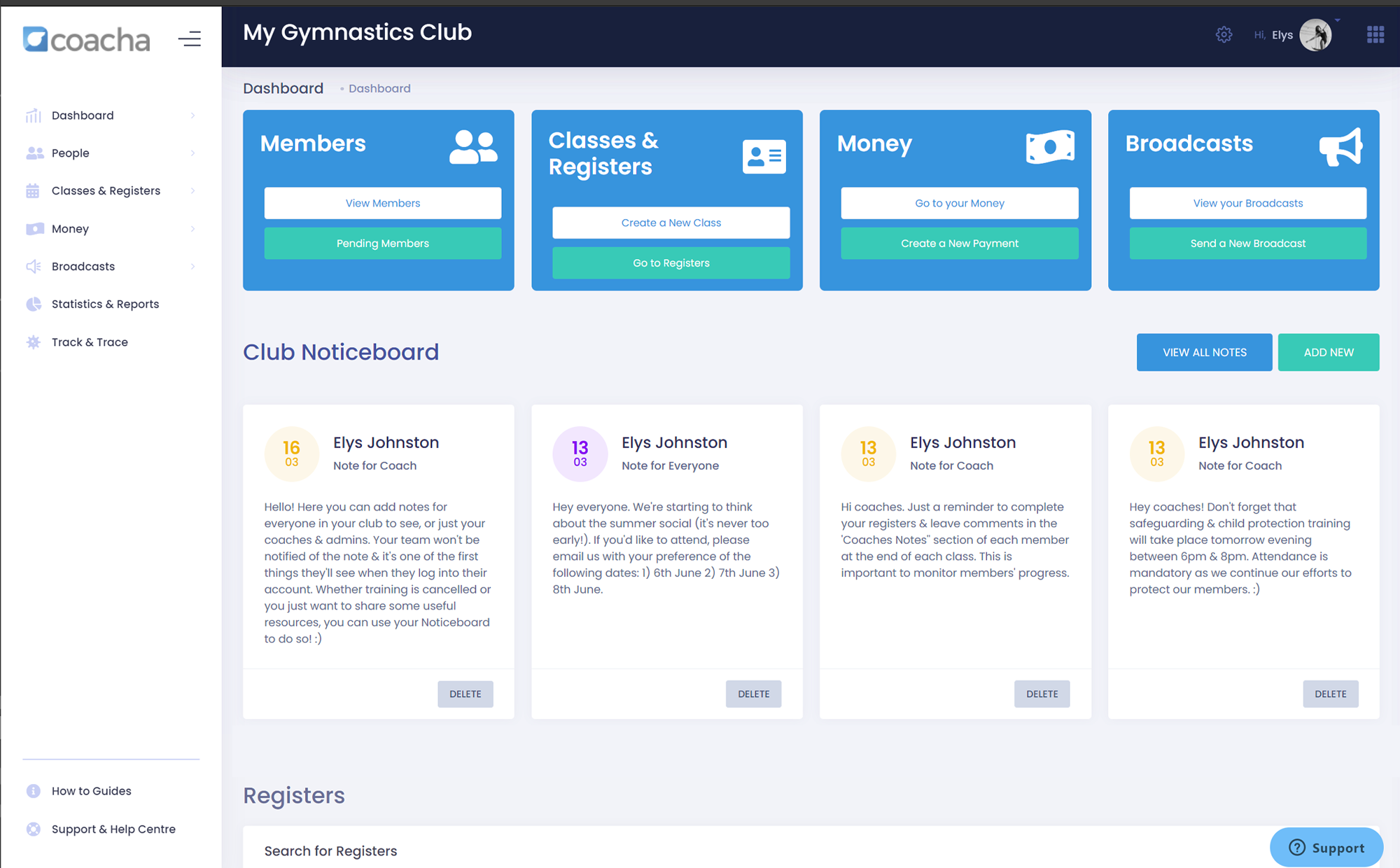Open the apps grid icon top right
The image size is (1400, 868).
coord(1376,34)
